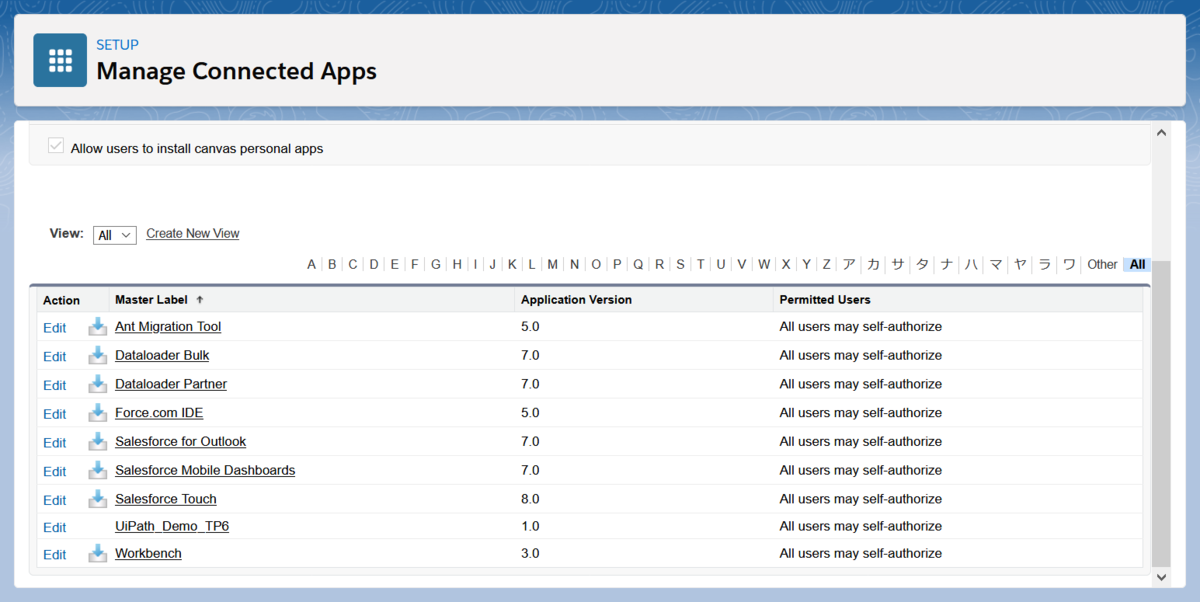The width and height of the screenshot is (1200, 602).
Task: Edit the Ant Migration Tool app
Action: pyautogui.click(x=54, y=328)
